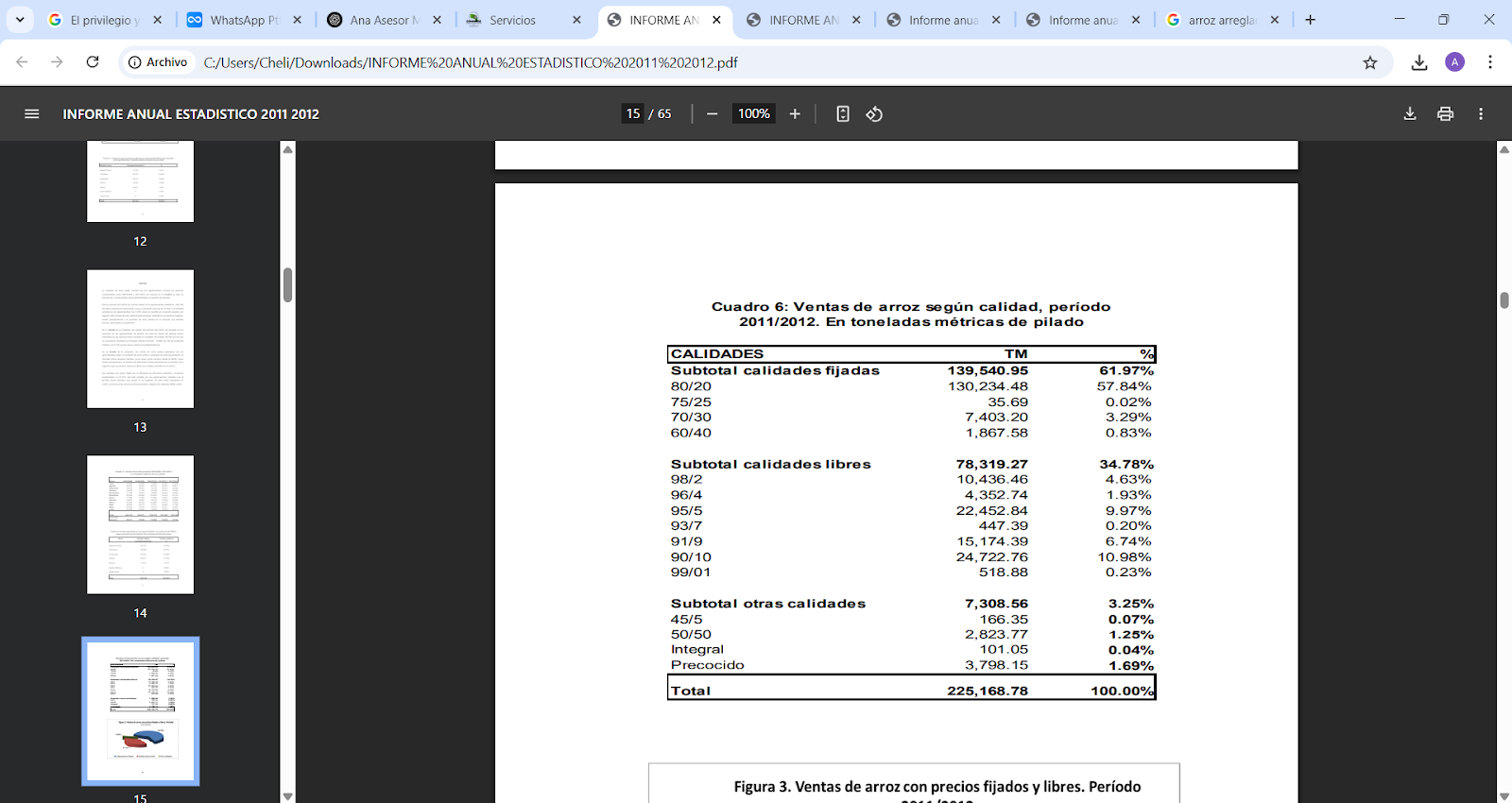
Task: Click 'Subtotal calidades libres' row label
Action: tap(771, 464)
